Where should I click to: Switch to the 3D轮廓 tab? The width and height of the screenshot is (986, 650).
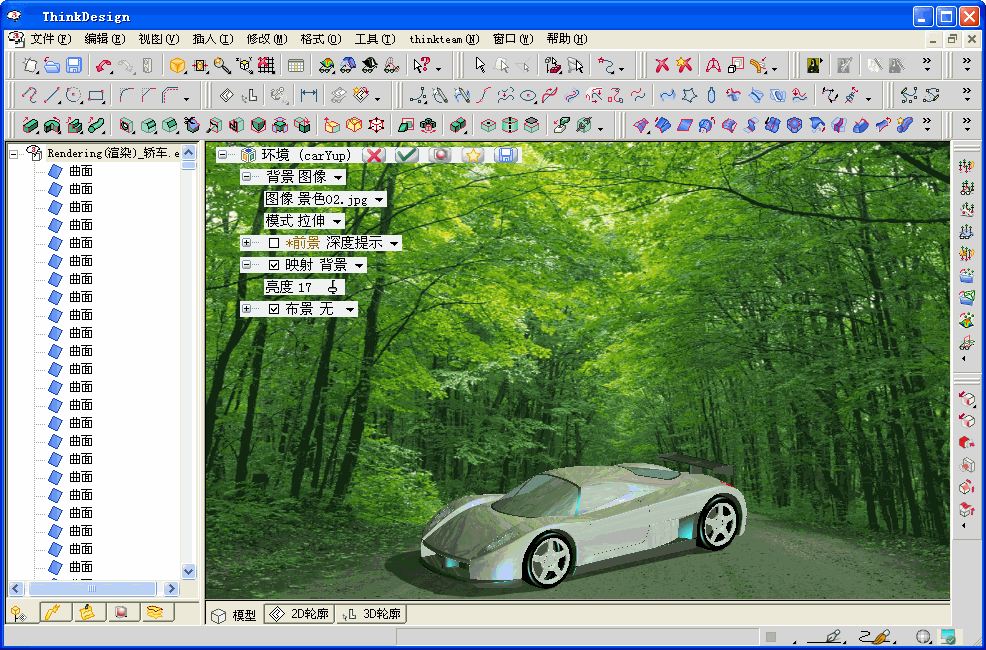(x=372, y=614)
